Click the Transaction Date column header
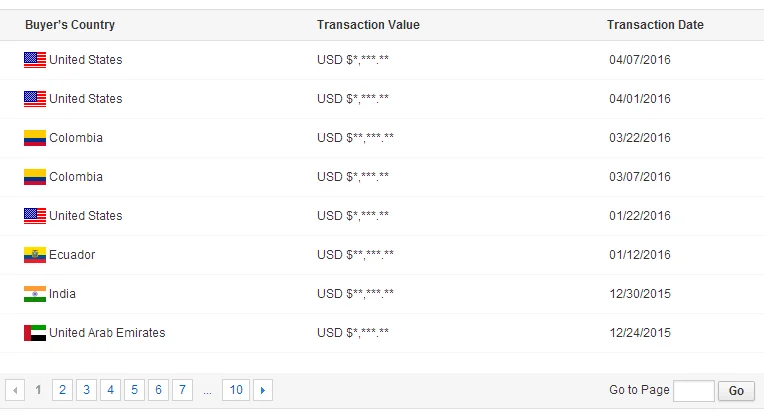This screenshot has width=764, height=415. point(655,25)
